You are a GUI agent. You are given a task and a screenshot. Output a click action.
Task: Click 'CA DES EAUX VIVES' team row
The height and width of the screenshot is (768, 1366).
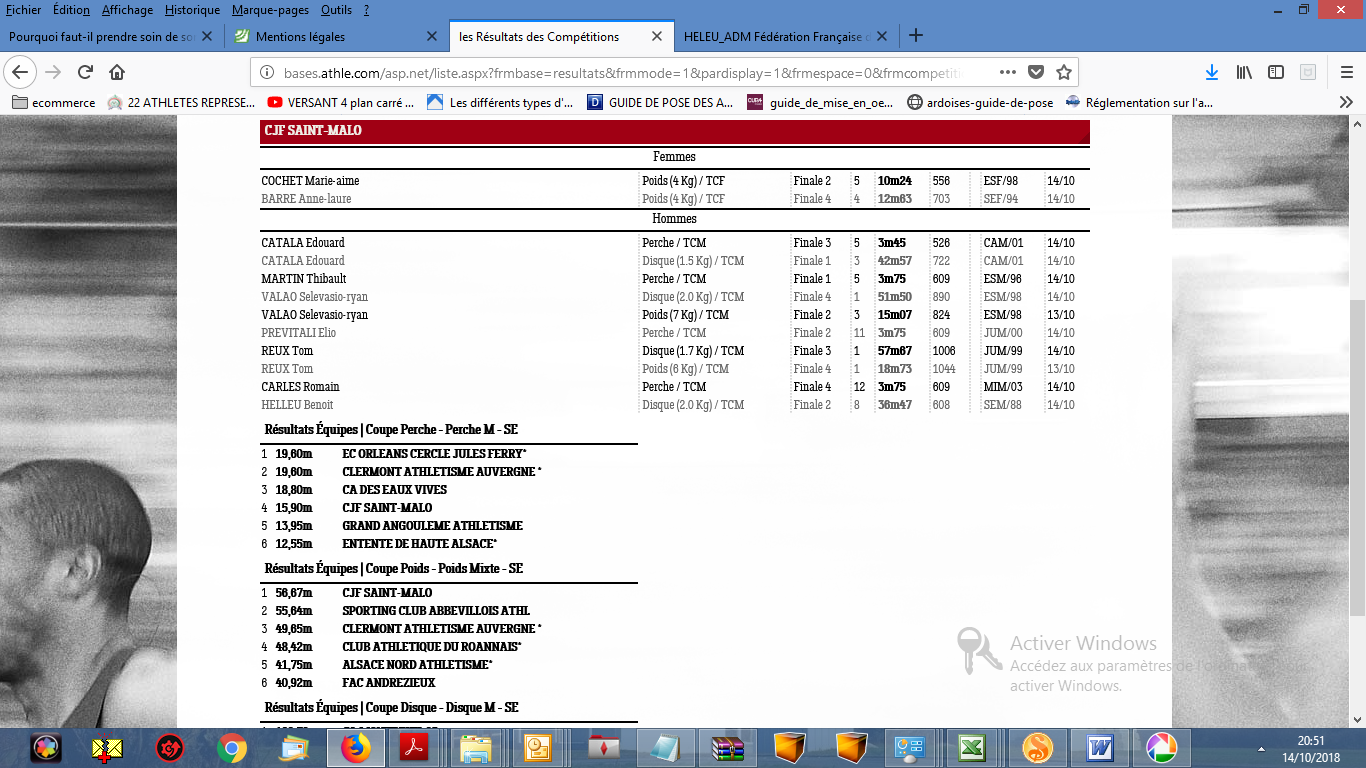(394, 490)
